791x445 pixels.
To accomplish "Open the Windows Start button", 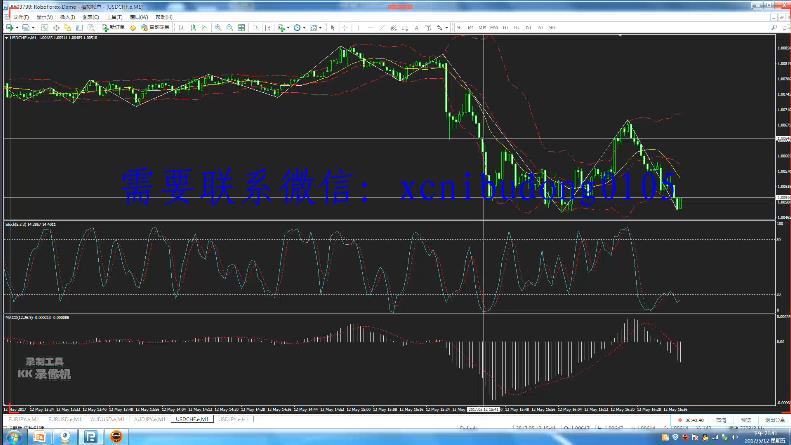I will tap(13, 437).
